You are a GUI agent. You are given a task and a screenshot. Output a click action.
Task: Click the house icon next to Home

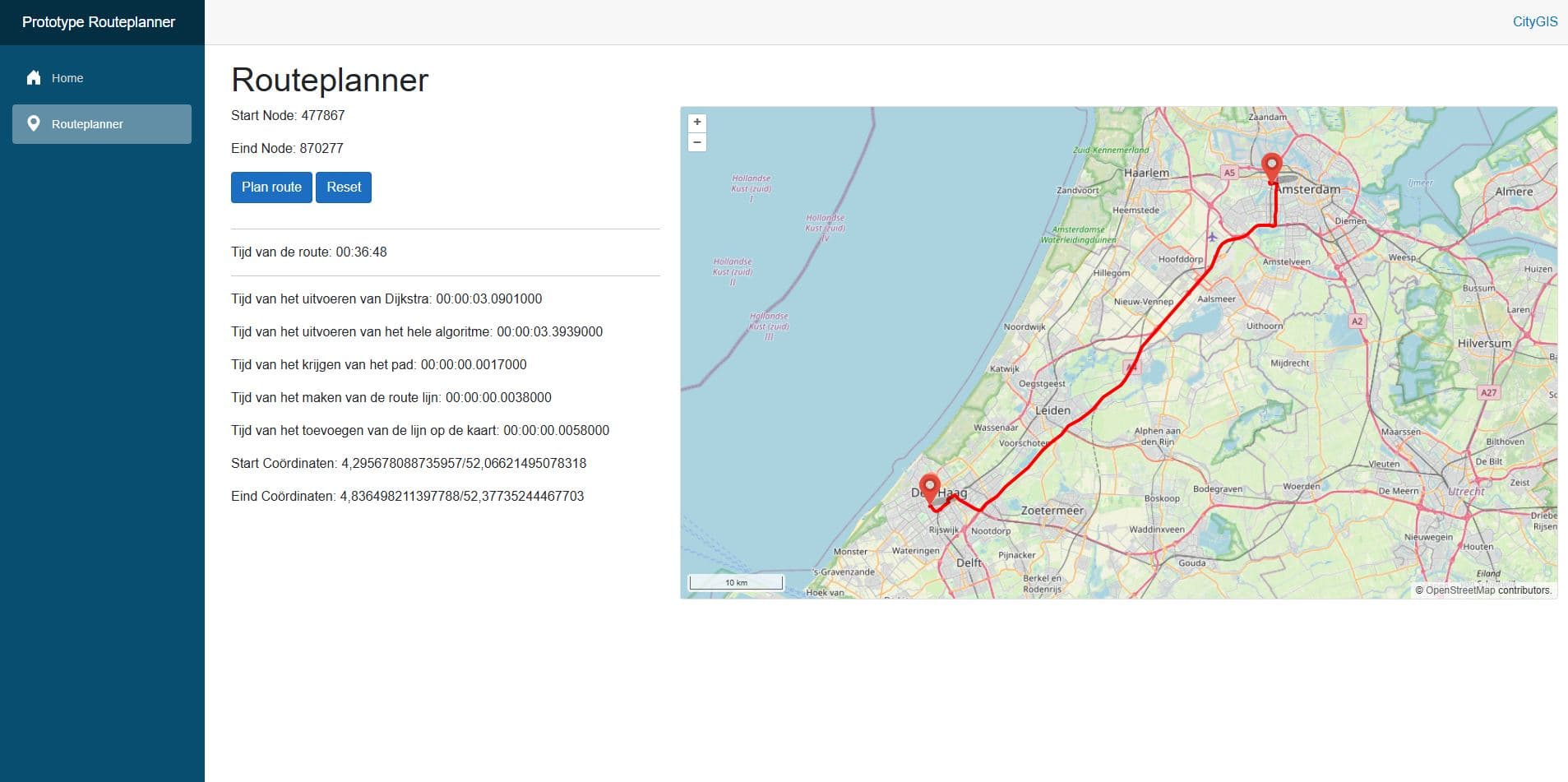point(33,77)
